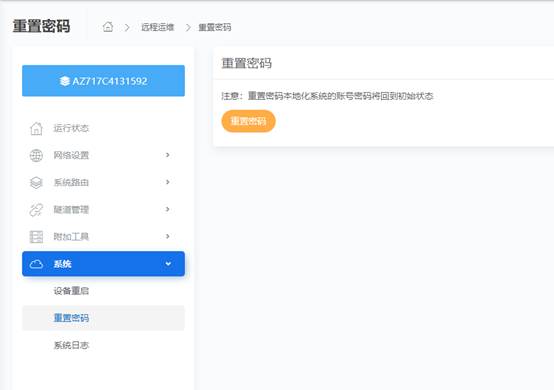Click the layers icon beside 系统路由
Screen dimensions: 554x390
pyautogui.click(x=36, y=183)
